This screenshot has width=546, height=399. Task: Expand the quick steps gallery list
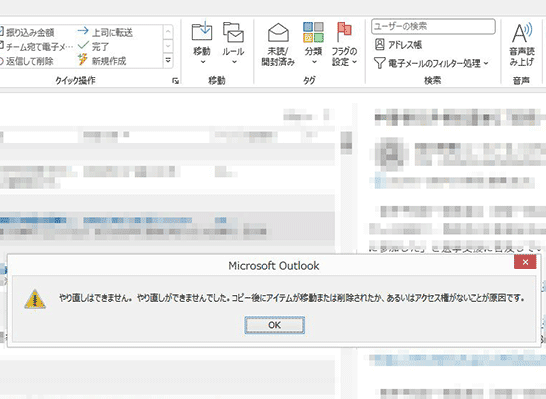pyautogui.click(x=168, y=60)
